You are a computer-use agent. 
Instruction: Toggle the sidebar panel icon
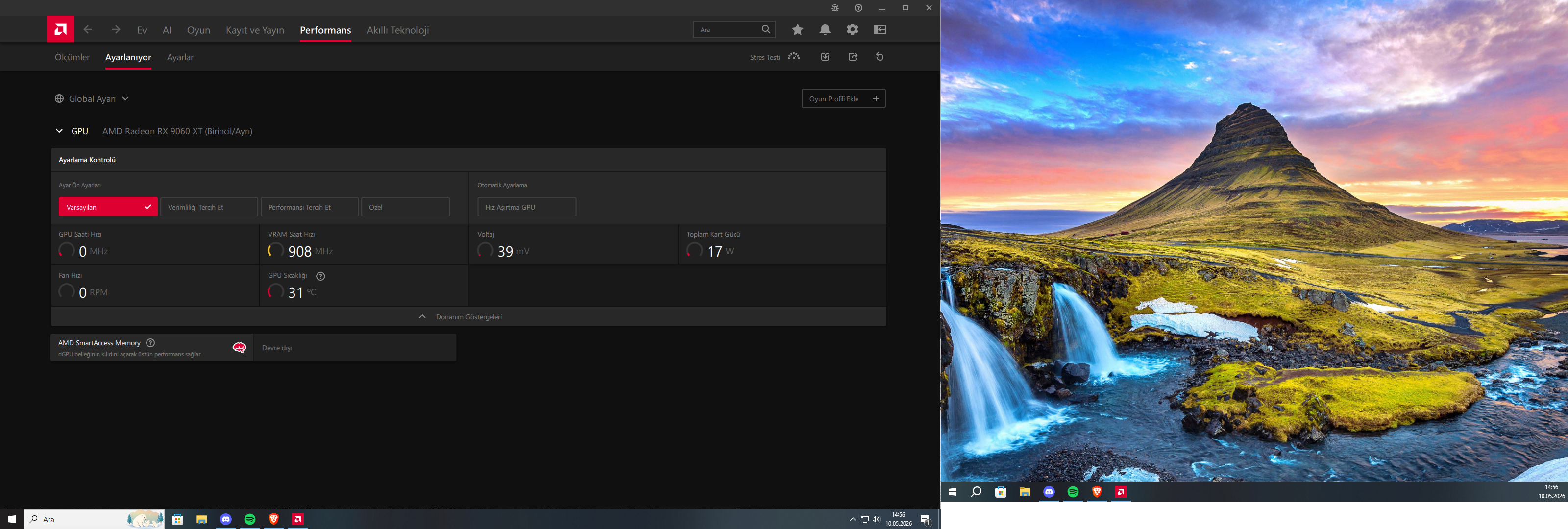[880, 29]
